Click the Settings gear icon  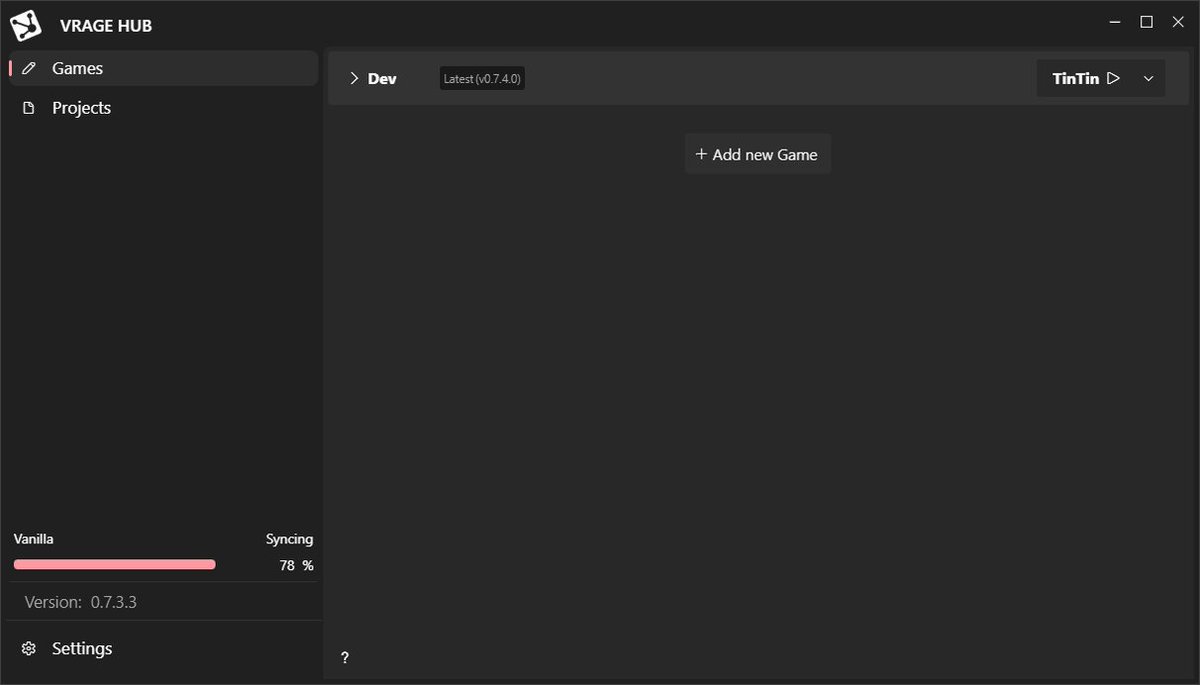29,648
